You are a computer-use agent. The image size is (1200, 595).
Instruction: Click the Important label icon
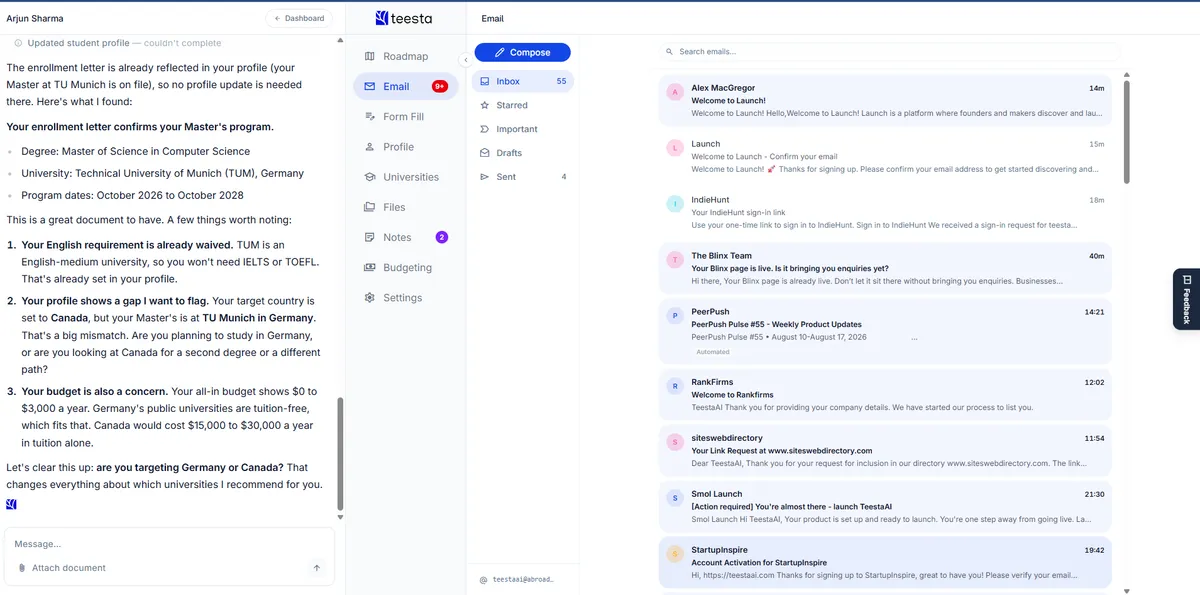point(484,129)
